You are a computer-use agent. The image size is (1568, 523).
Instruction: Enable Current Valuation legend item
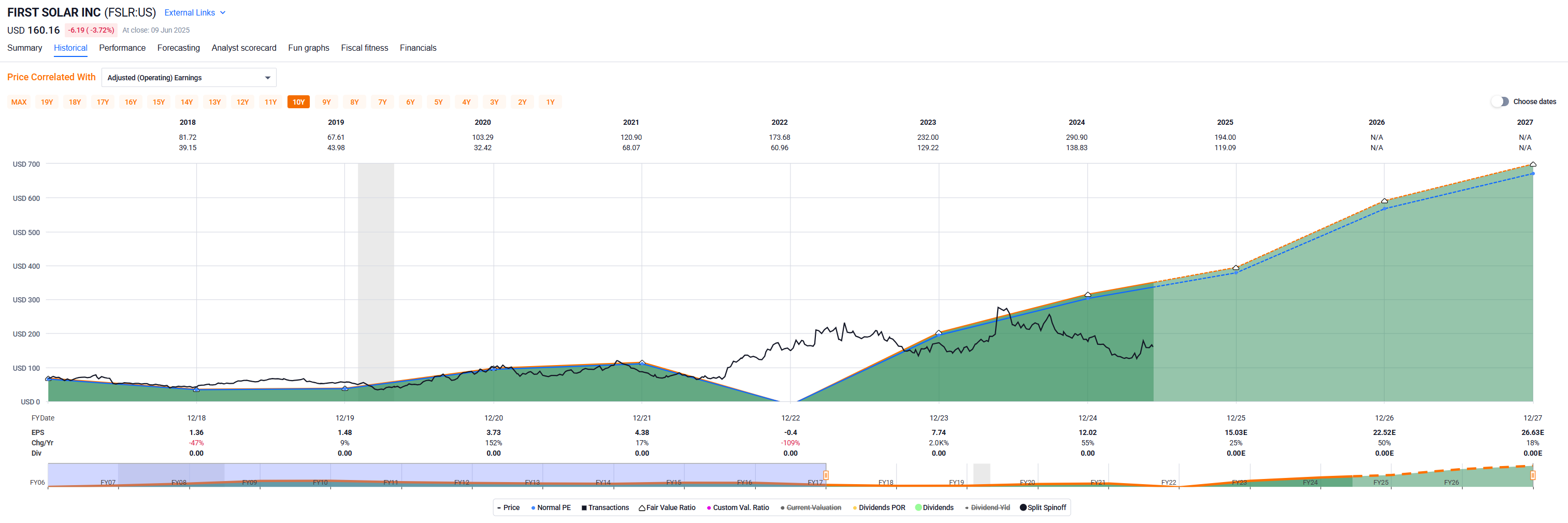(811, 508)
